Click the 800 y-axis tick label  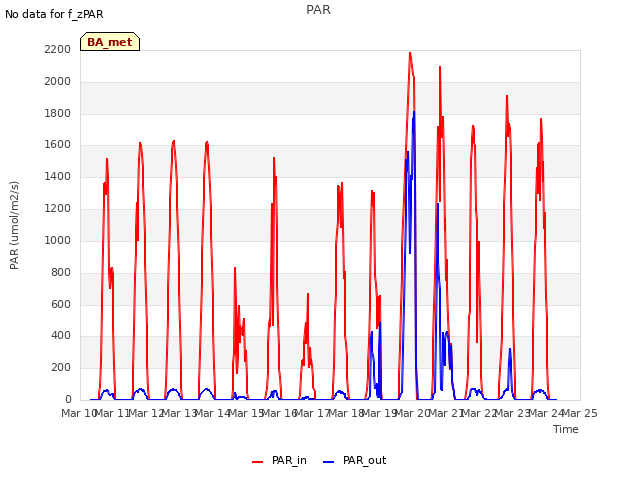pyautogui.click(x=61, y=272)
